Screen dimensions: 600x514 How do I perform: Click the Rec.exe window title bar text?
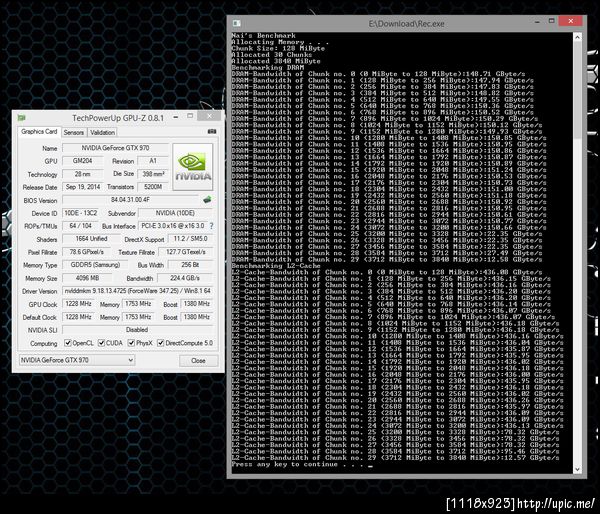coord(406,24)
